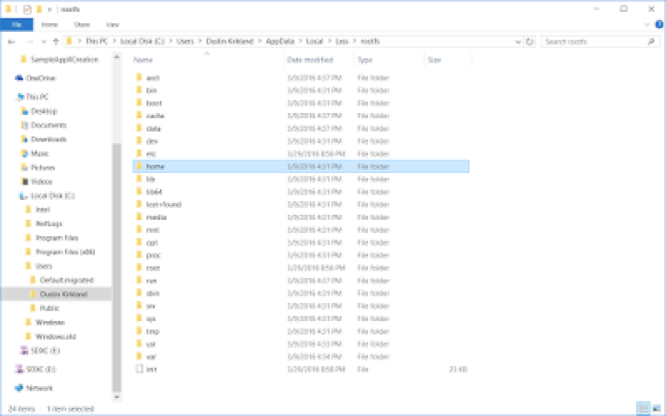Switch to Details view icon in status bar

point(643,409)
